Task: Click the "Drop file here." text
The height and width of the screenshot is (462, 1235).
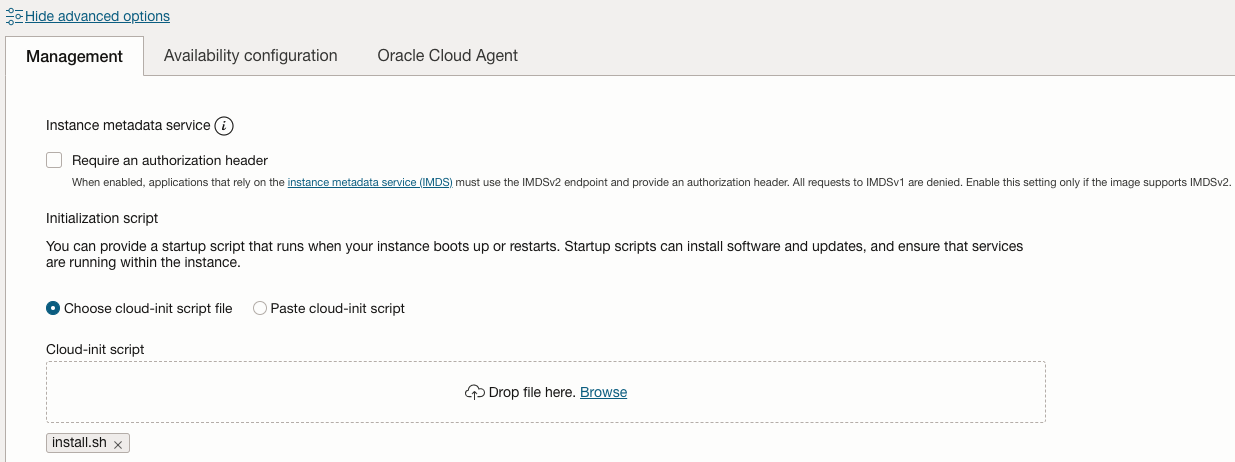Action: pos(532,392)
